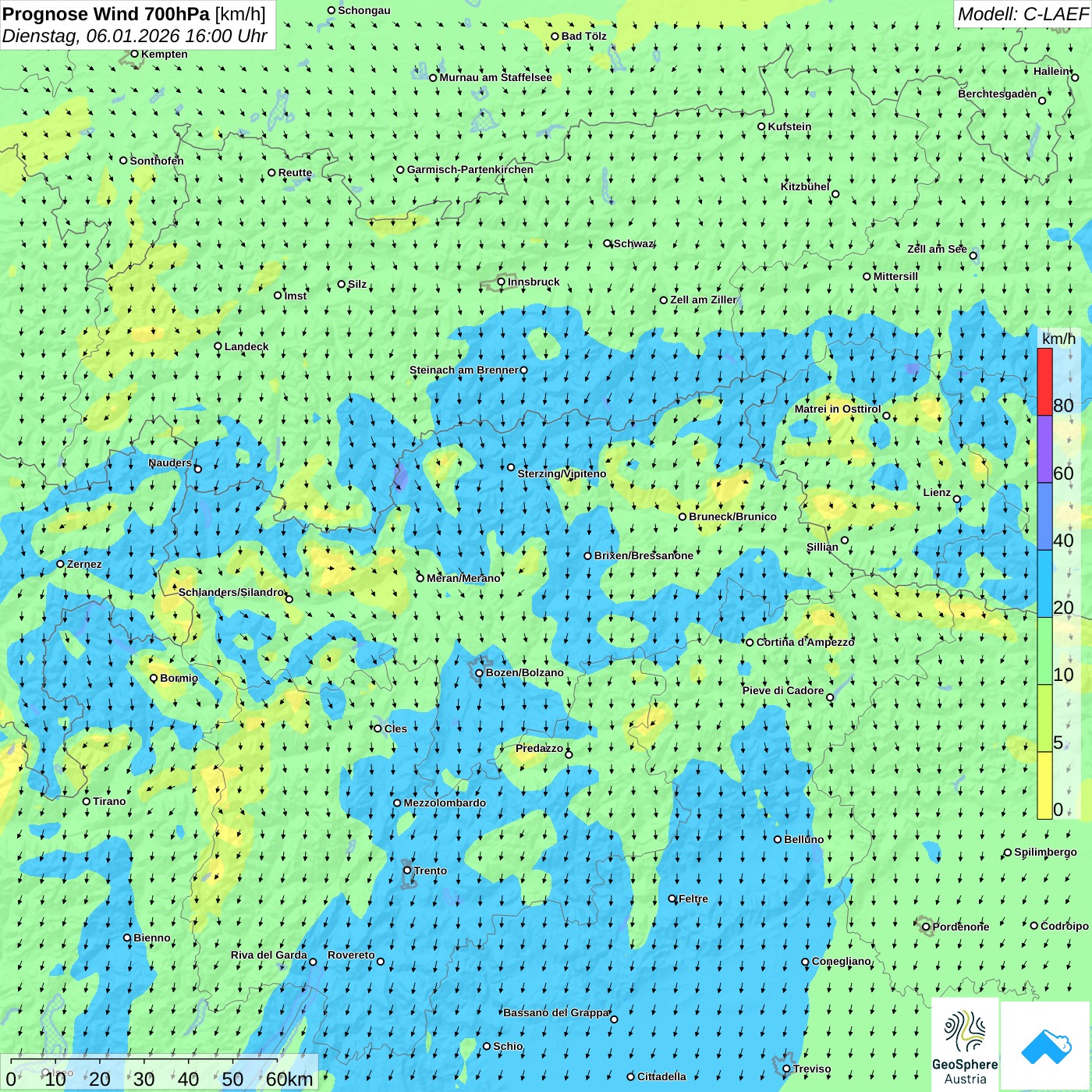The height and width of the screenshot is (1092, 1092).
Task: Click the 'Zell am Ziller' label
Action: tap(704, 300)
